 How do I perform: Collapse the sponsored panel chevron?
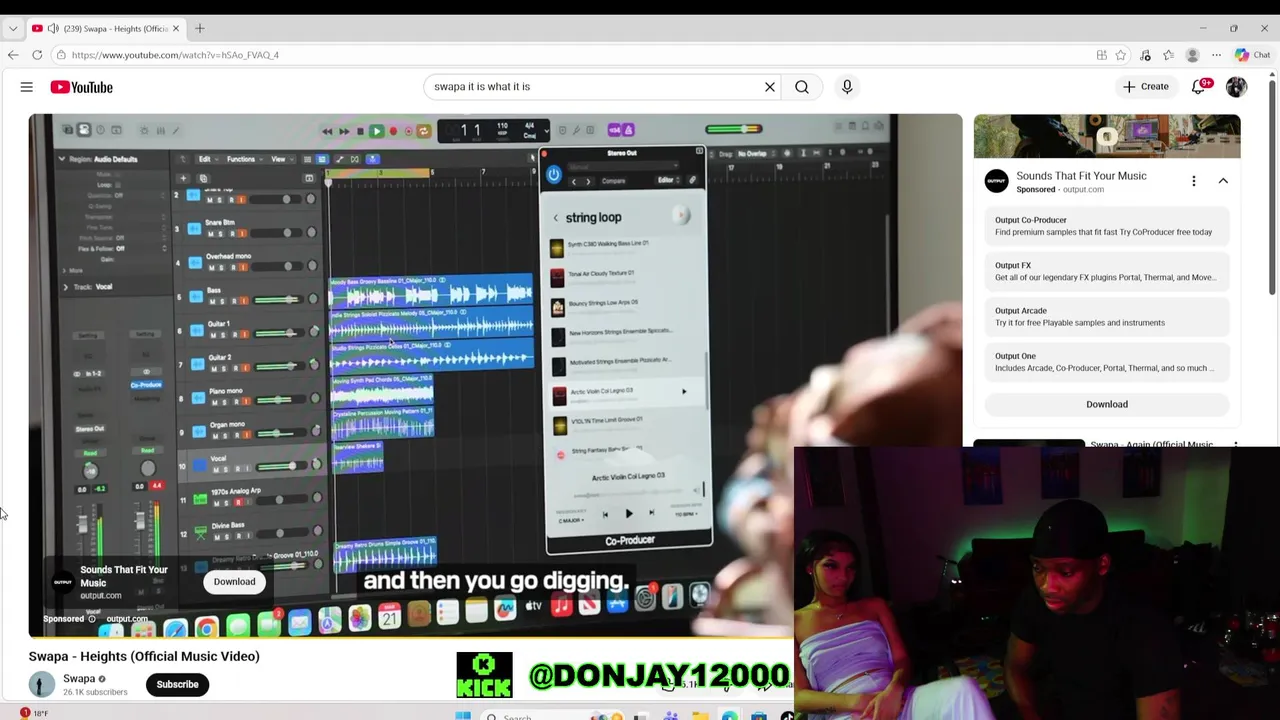coord(1223,181)
